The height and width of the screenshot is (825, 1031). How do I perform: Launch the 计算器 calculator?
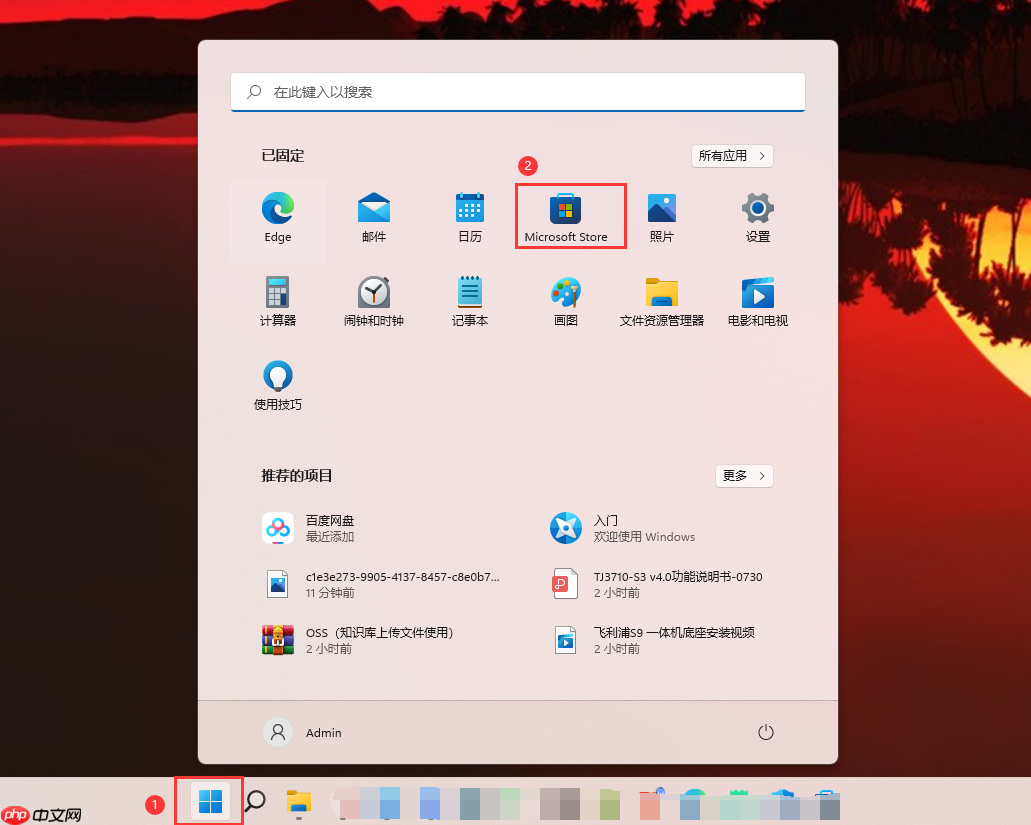(x=277, y=300)
